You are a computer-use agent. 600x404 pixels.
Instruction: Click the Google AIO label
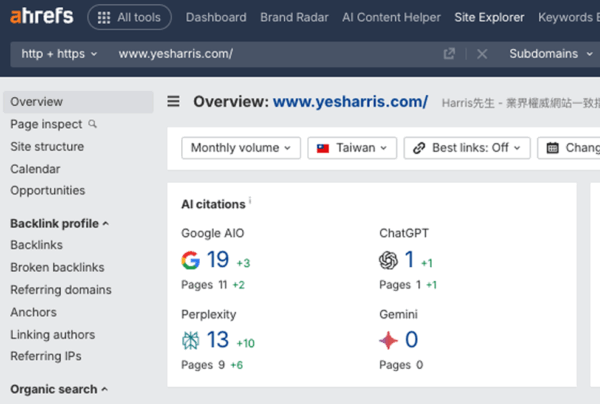(x=212, y=233)
